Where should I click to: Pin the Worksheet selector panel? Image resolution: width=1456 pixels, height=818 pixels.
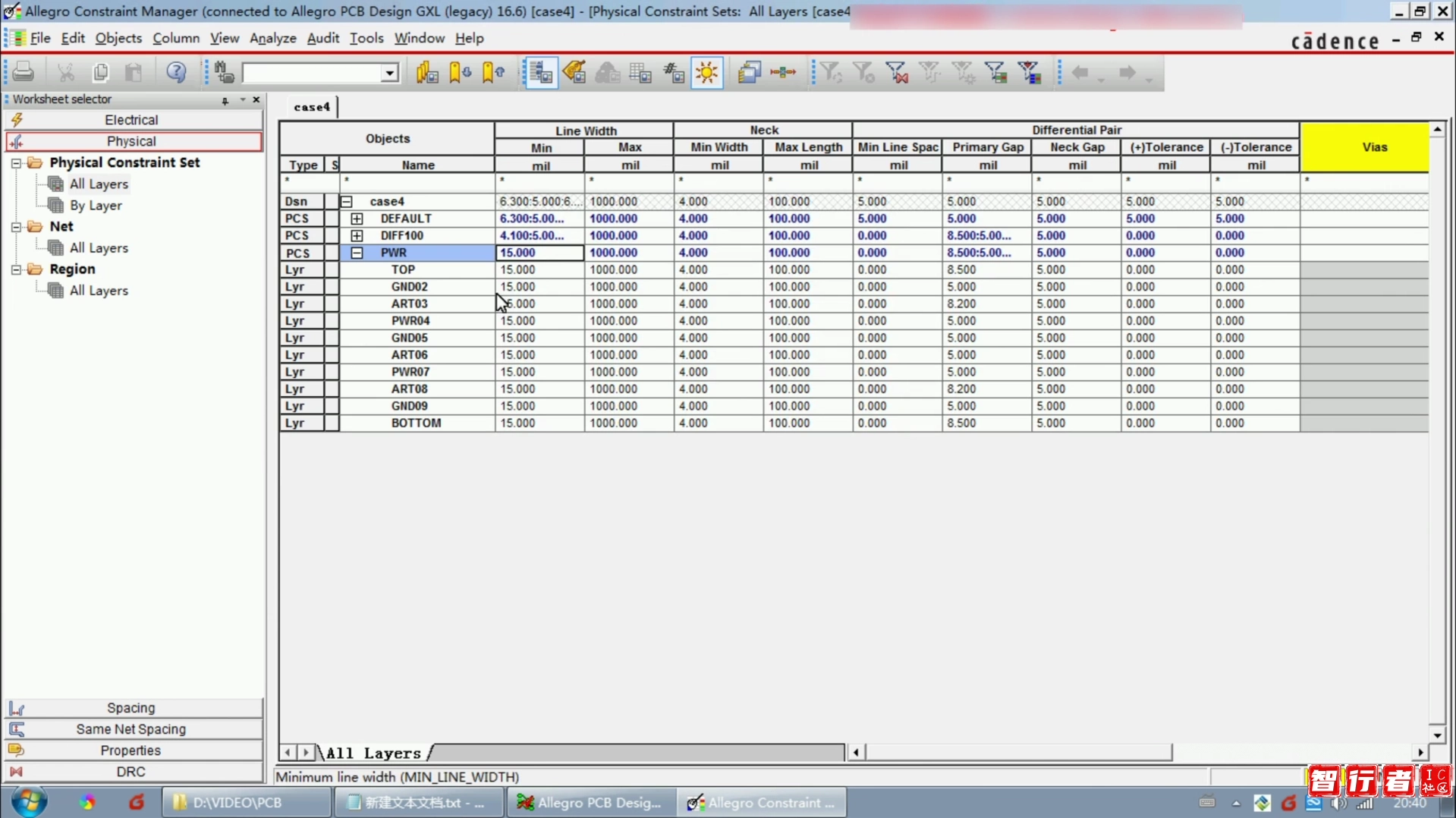(x=225, y=100)
